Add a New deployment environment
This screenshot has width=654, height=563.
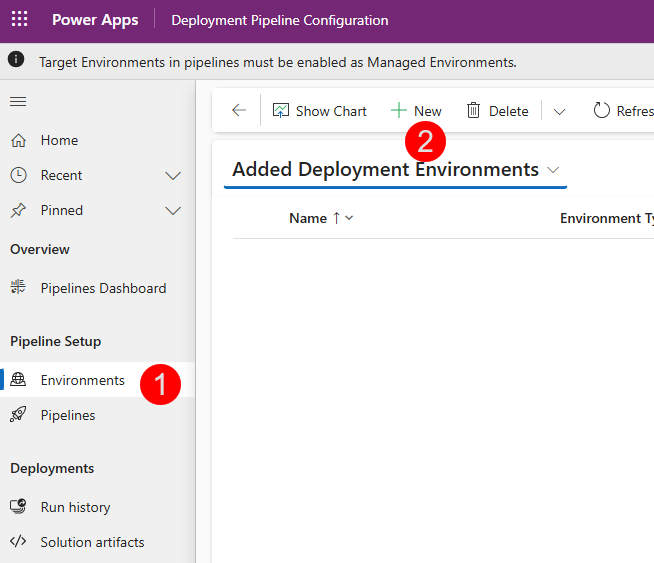coord(416,111)
